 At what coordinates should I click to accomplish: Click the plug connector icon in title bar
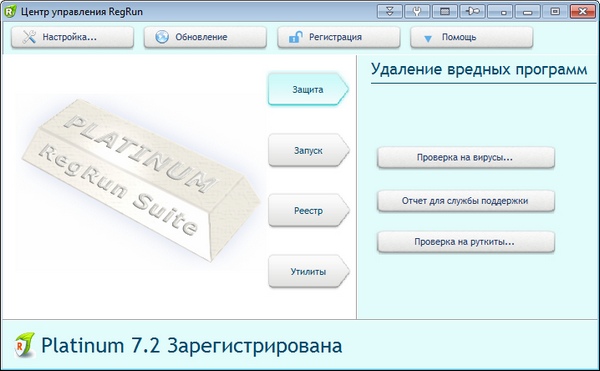[472, 11]
